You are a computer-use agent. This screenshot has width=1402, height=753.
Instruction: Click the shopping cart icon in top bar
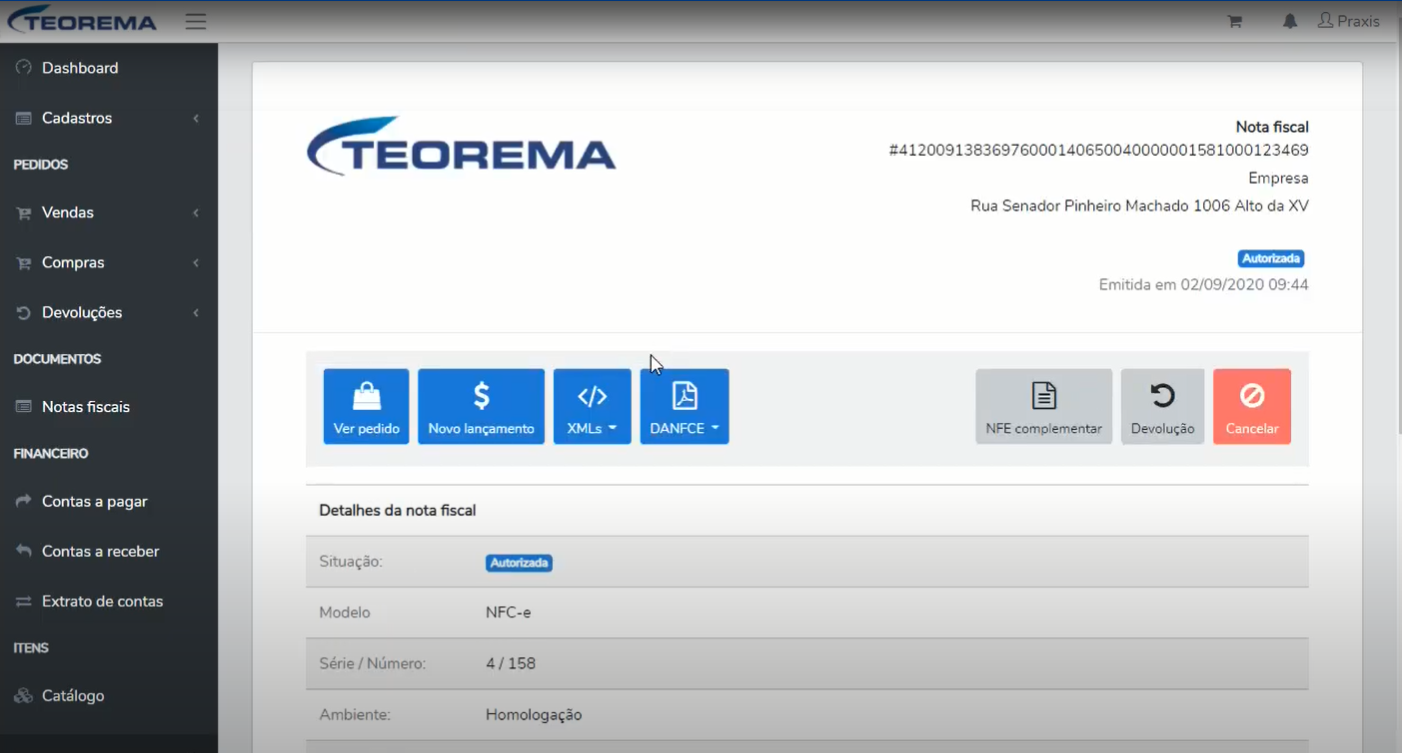(1235, 21)
